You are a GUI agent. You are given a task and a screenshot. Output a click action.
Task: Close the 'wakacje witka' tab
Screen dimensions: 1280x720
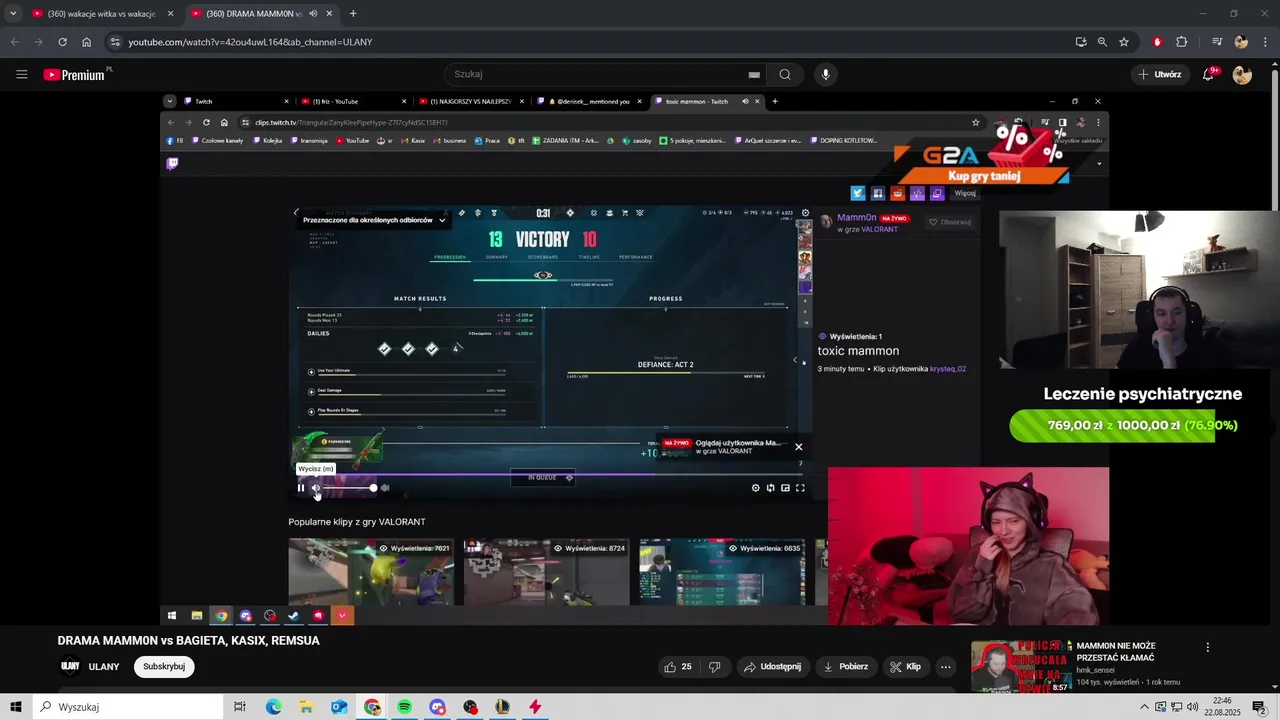(x=170, y=14)
